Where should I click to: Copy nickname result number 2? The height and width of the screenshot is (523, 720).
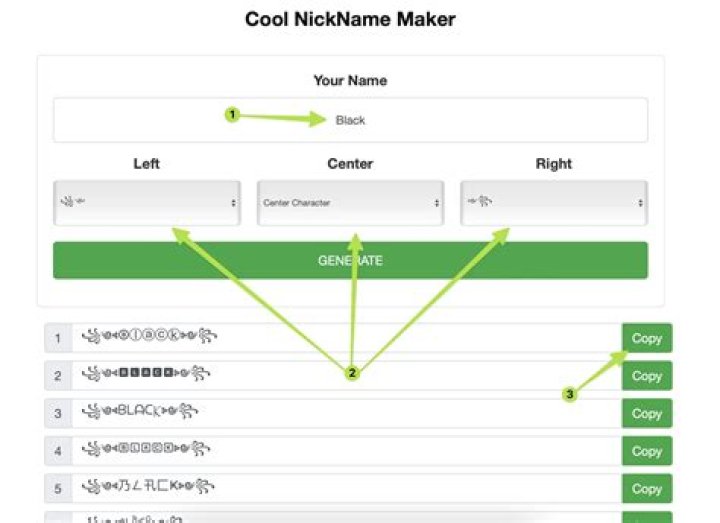pyautogui.click(x=647, y=376)
